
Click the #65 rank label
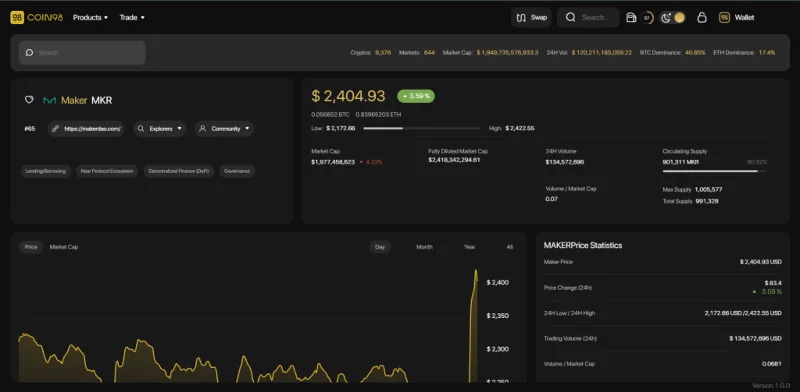coord(30,129)
